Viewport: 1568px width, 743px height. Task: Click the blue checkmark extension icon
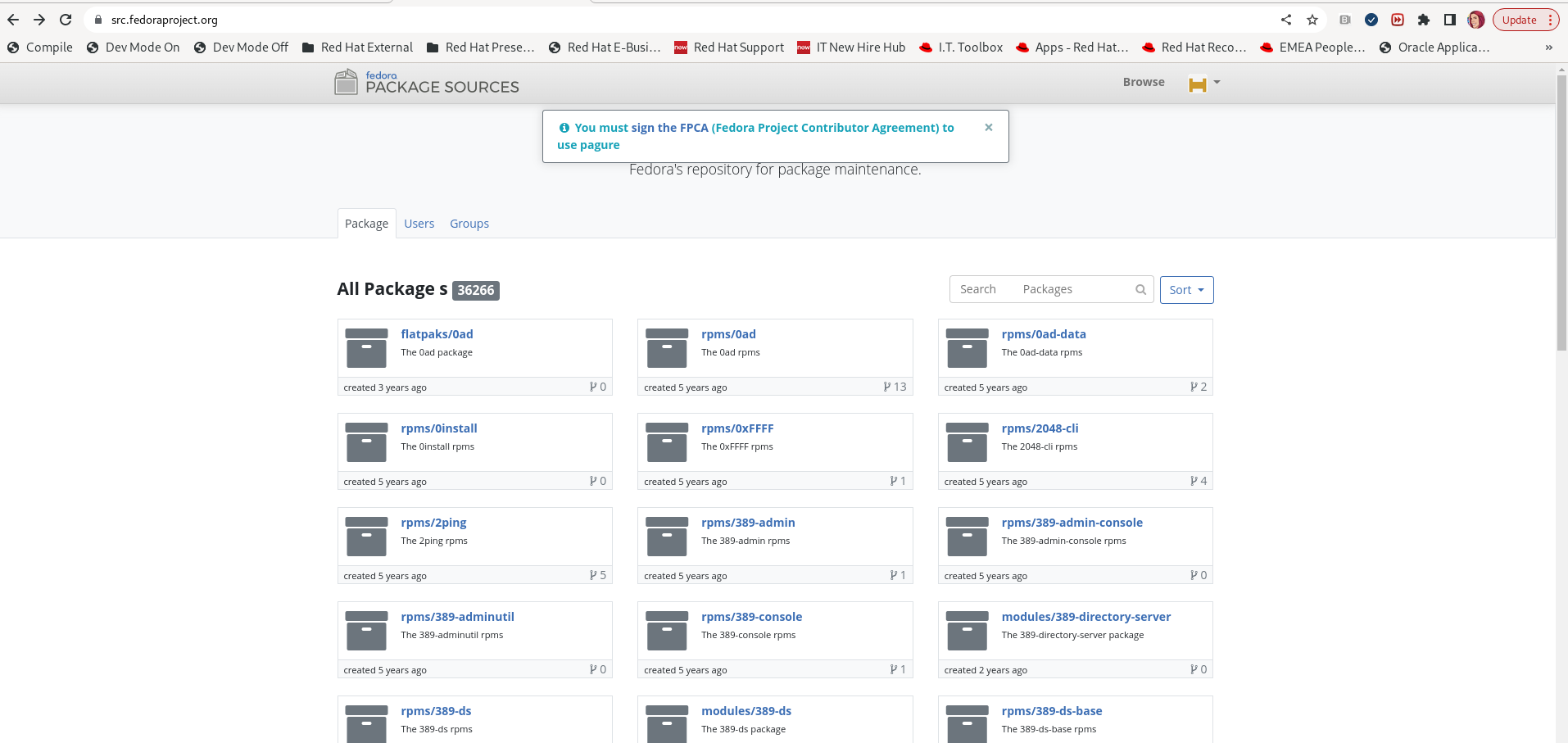pos(1371,20)
